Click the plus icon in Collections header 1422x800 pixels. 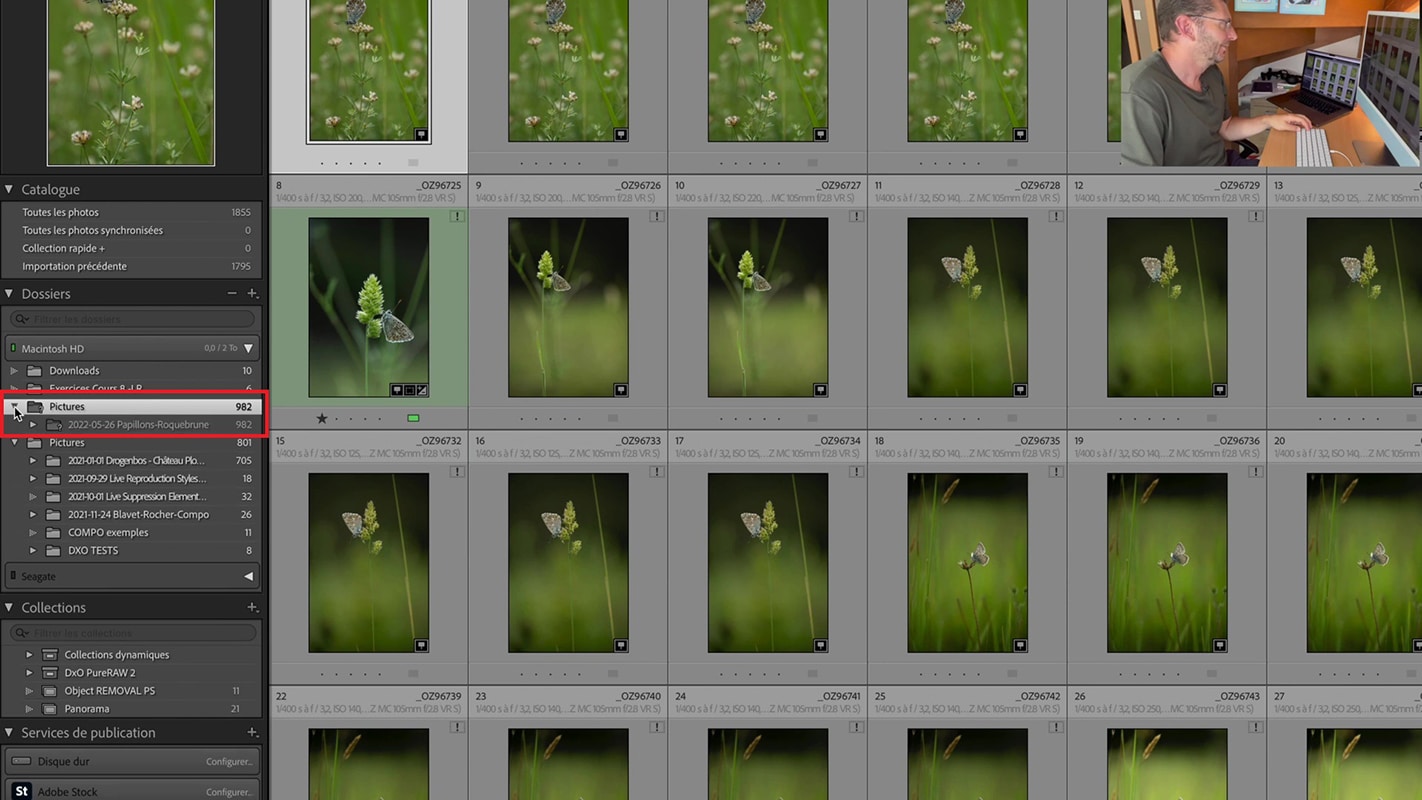pyautogui.click(x=253, y=608)
